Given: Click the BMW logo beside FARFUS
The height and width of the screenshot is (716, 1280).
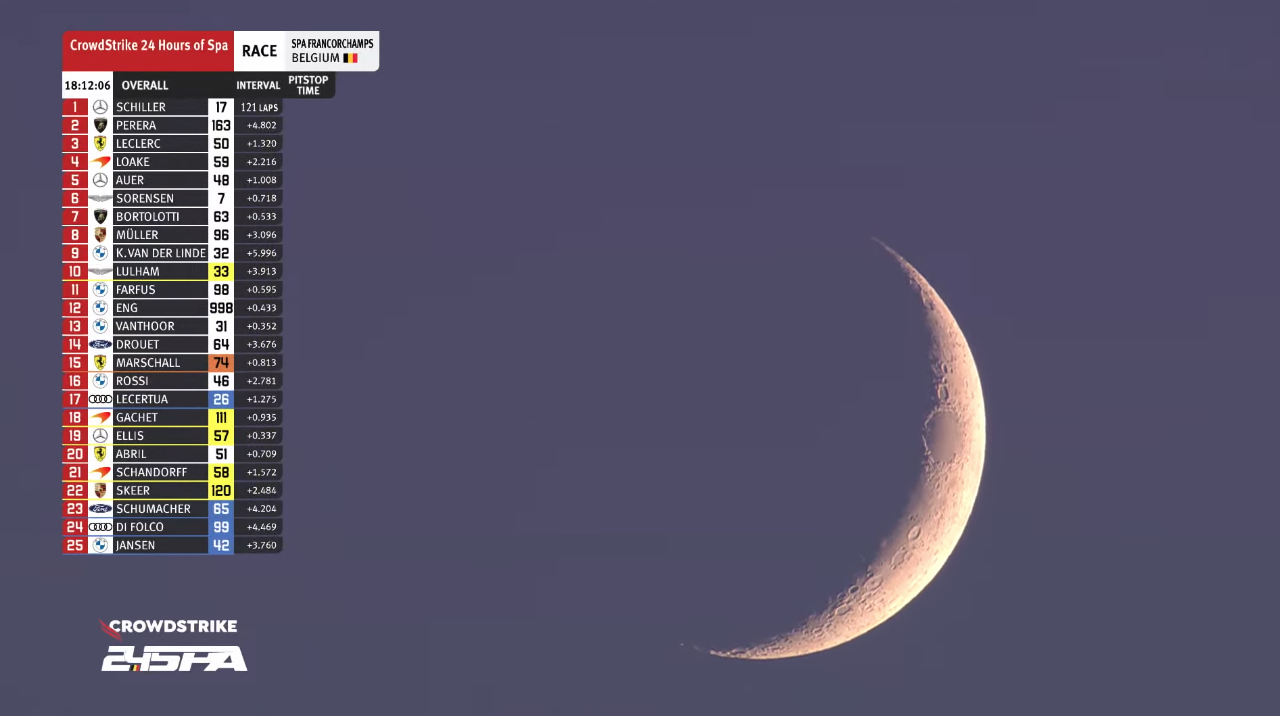Looking at the screenshot, I should (100, 289).
